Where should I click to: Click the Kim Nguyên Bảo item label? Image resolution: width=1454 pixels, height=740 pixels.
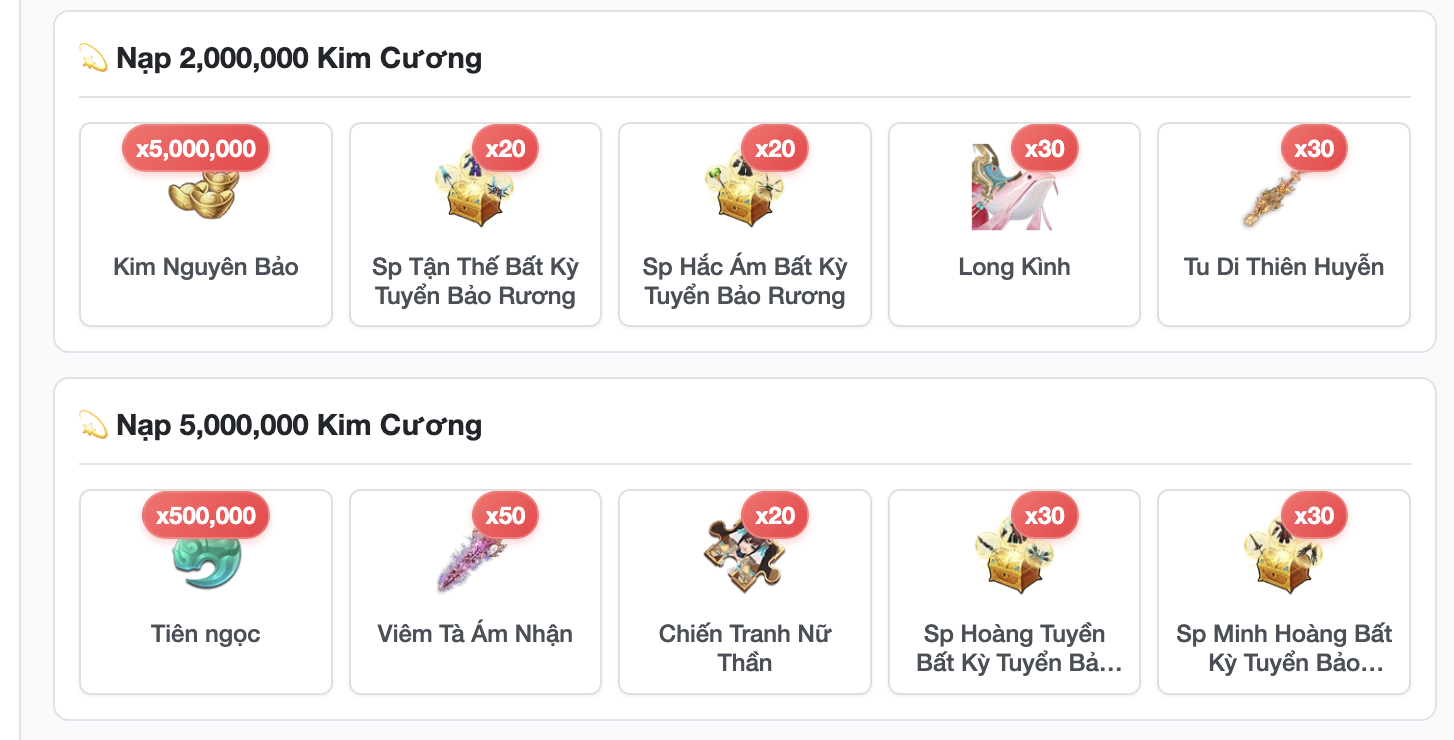206,267
